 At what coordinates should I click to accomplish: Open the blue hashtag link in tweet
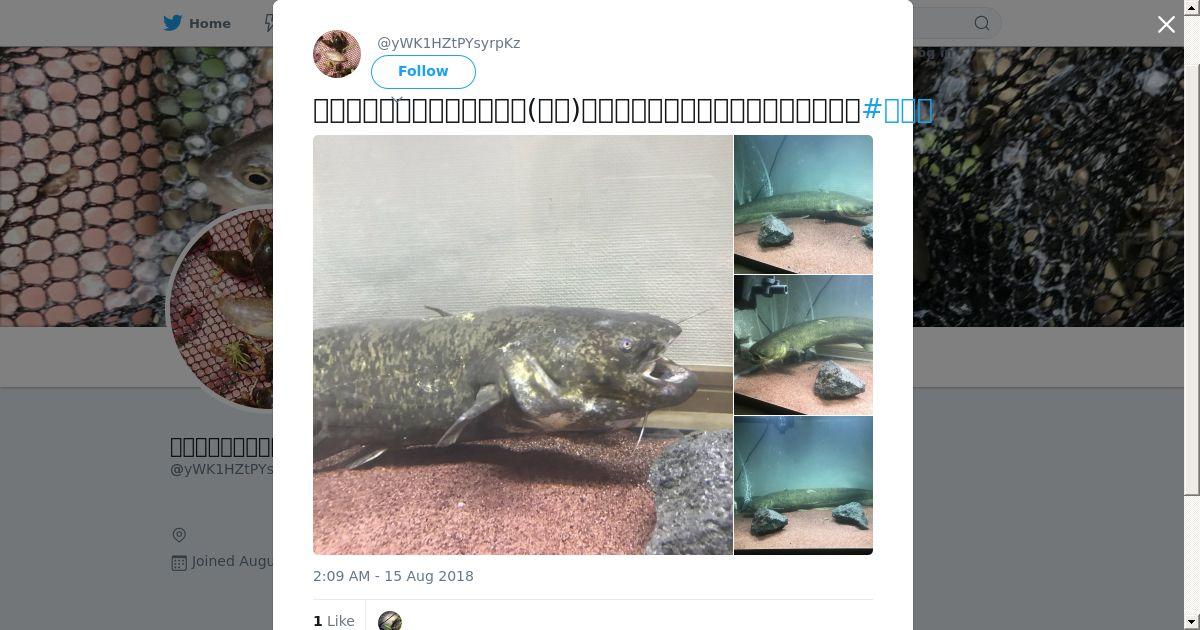tap(897, 110)
